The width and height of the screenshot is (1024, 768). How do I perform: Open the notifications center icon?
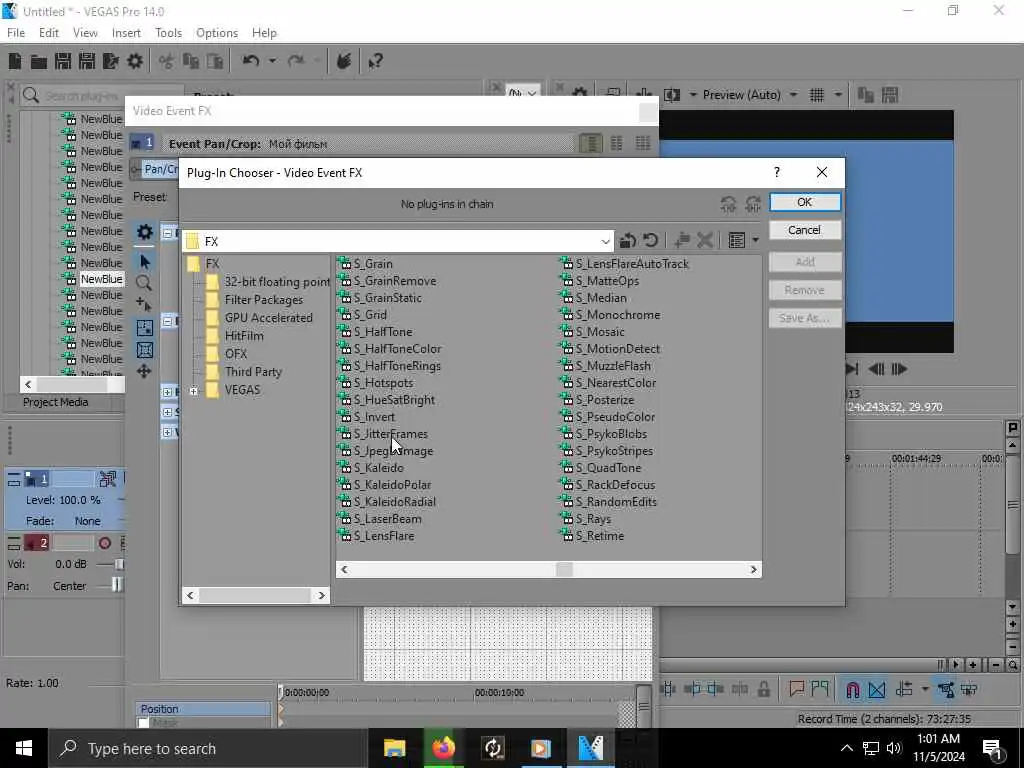pyautogui.click(x=992, y=748)
